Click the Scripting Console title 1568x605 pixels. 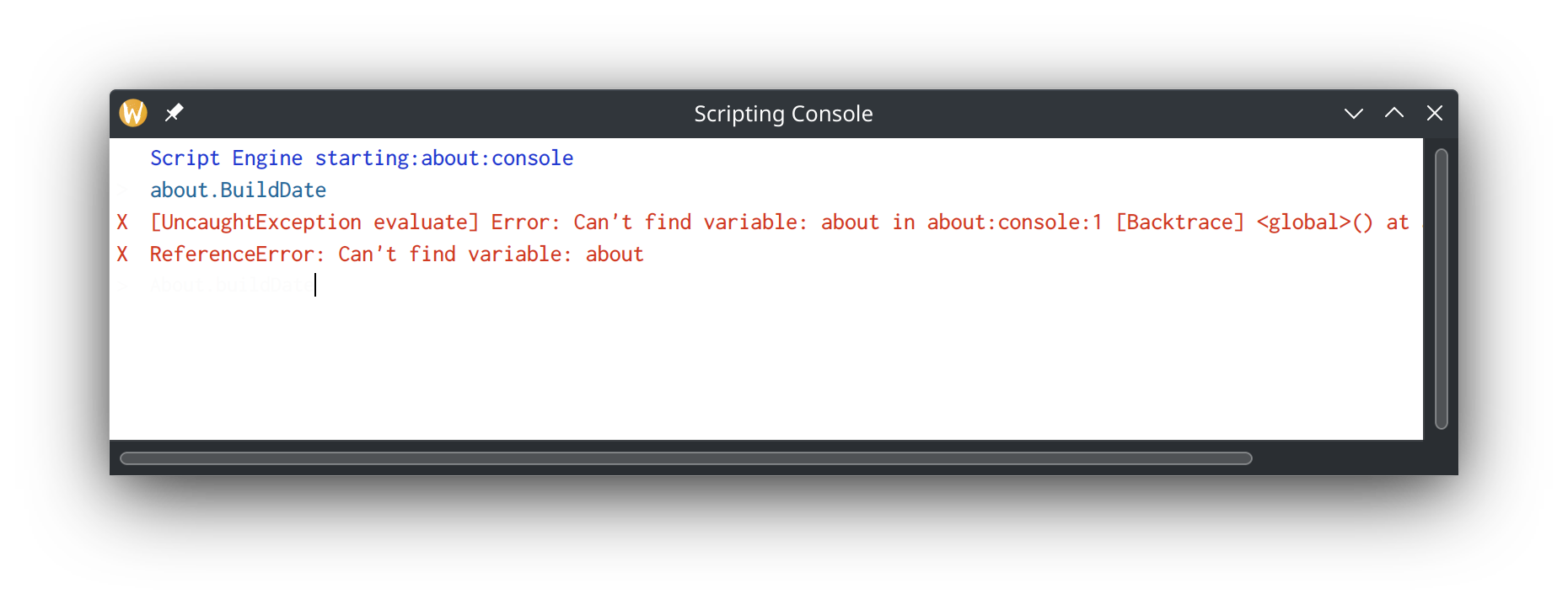pos(783,113)
